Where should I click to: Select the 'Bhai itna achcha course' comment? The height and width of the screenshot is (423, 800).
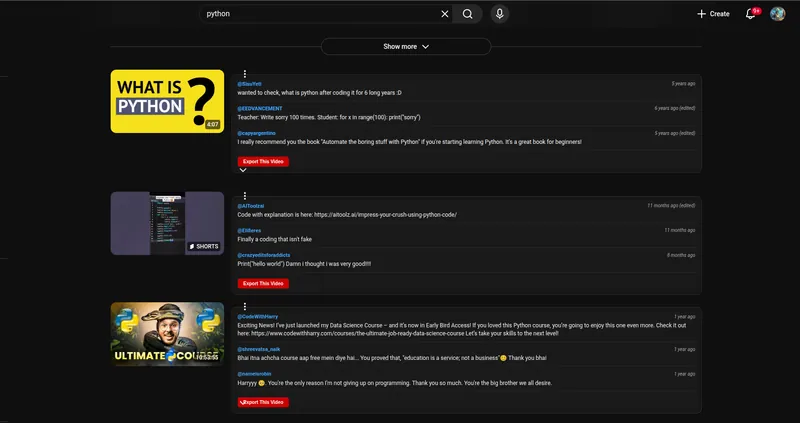[392, 358]
